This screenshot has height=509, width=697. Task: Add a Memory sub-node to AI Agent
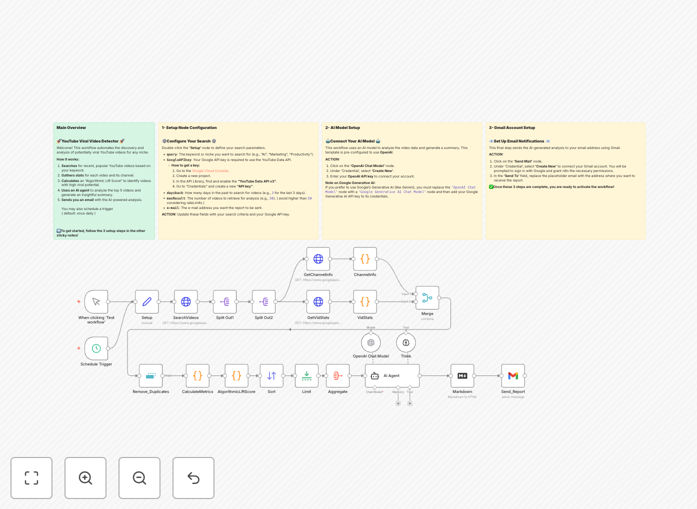pyautogui.click(x=398, y=404)
